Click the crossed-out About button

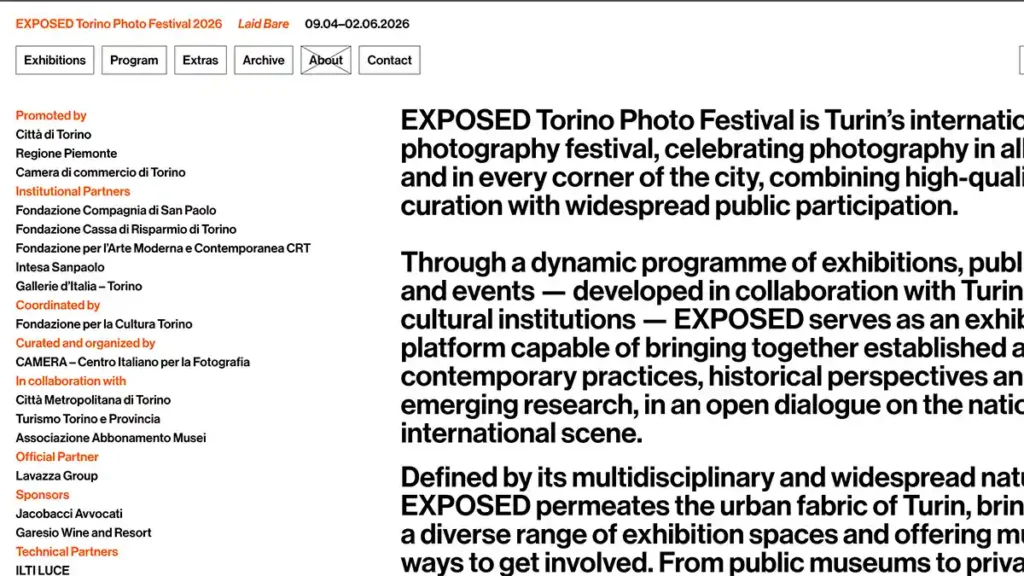click(x=326, y=60)
